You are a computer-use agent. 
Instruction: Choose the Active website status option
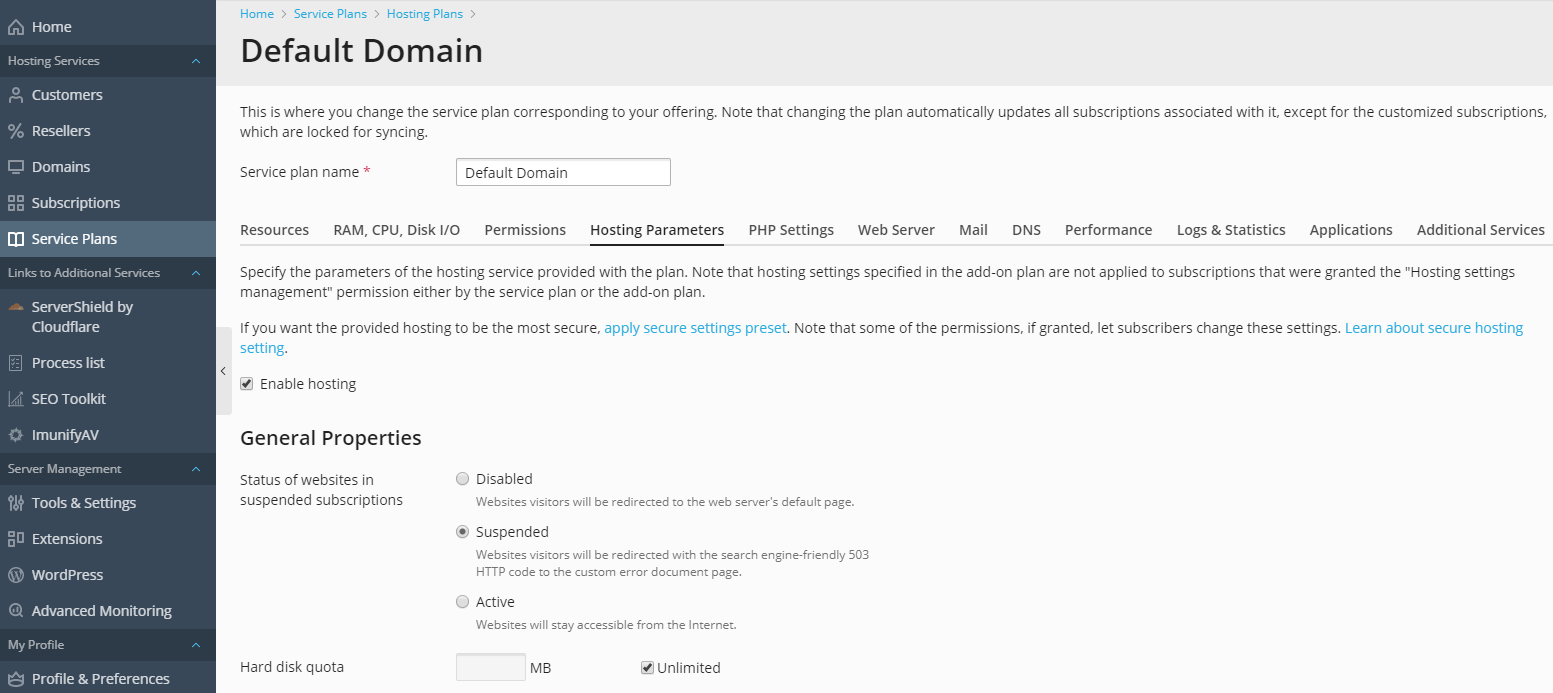[x=462, y=602]
